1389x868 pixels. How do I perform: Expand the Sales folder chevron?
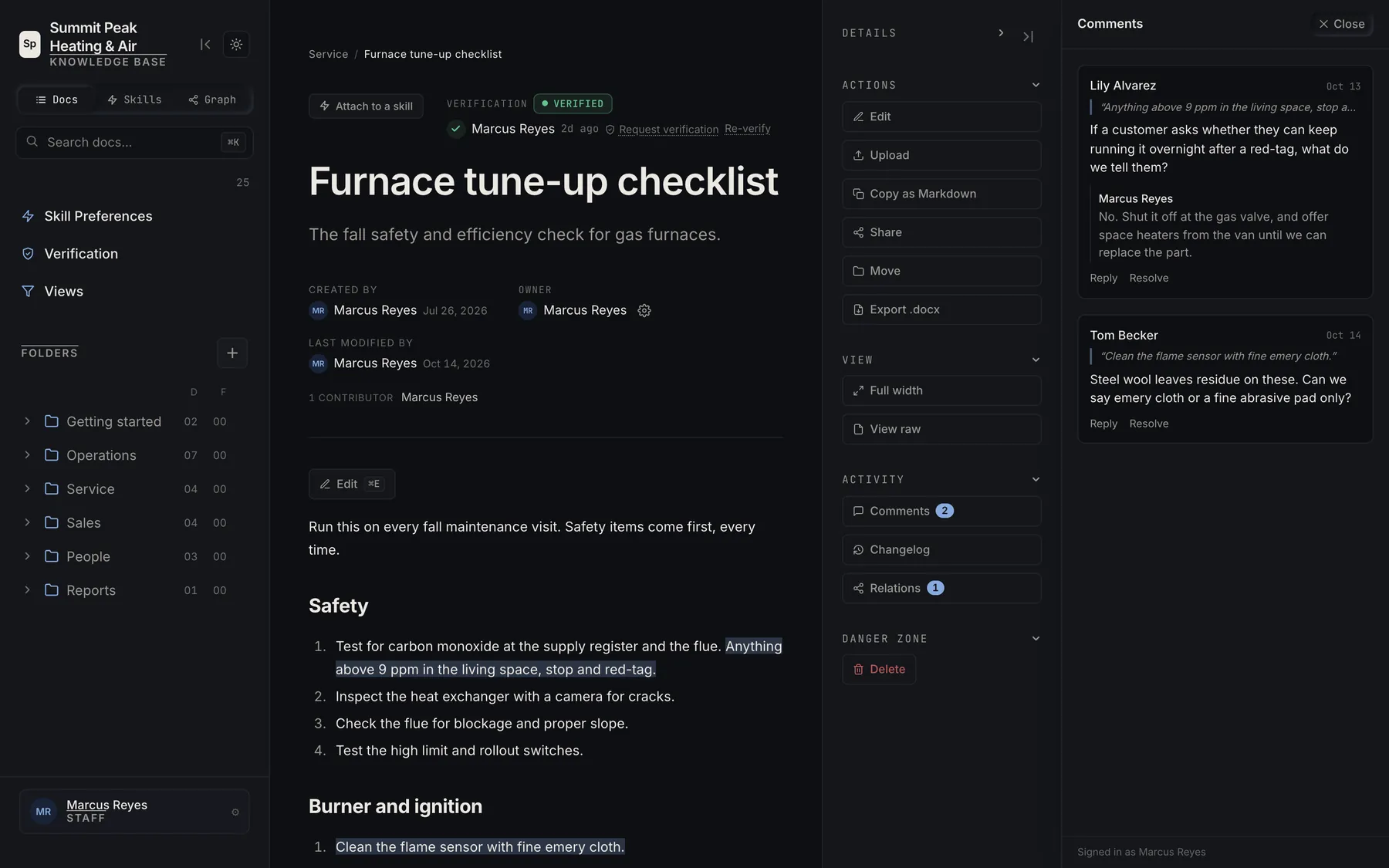[x=27, y=522]
